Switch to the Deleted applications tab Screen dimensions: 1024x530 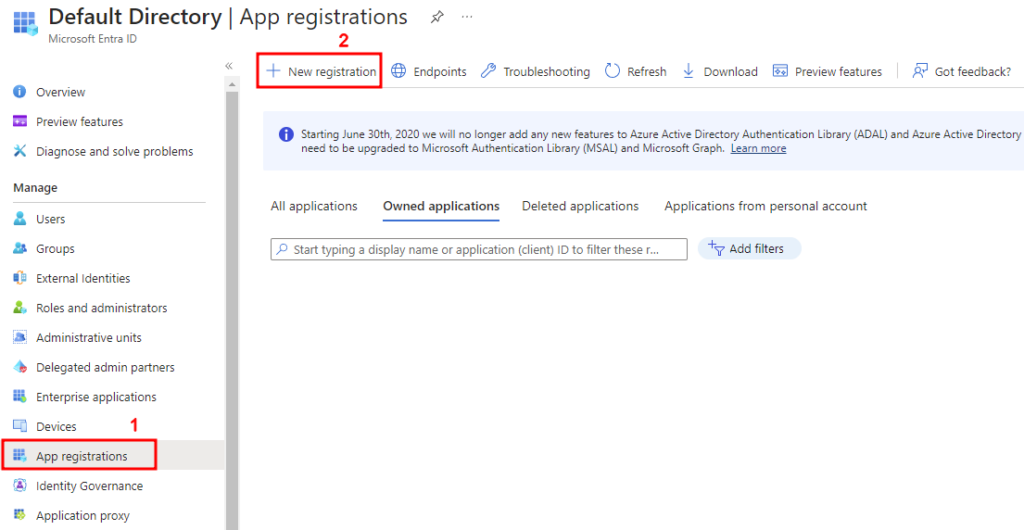click(580, 206)
